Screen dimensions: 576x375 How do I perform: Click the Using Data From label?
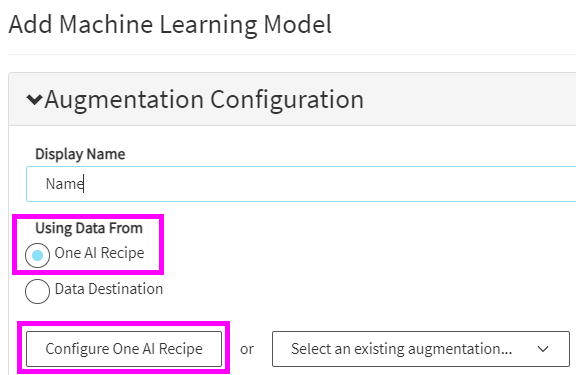(x=89, y=228)
